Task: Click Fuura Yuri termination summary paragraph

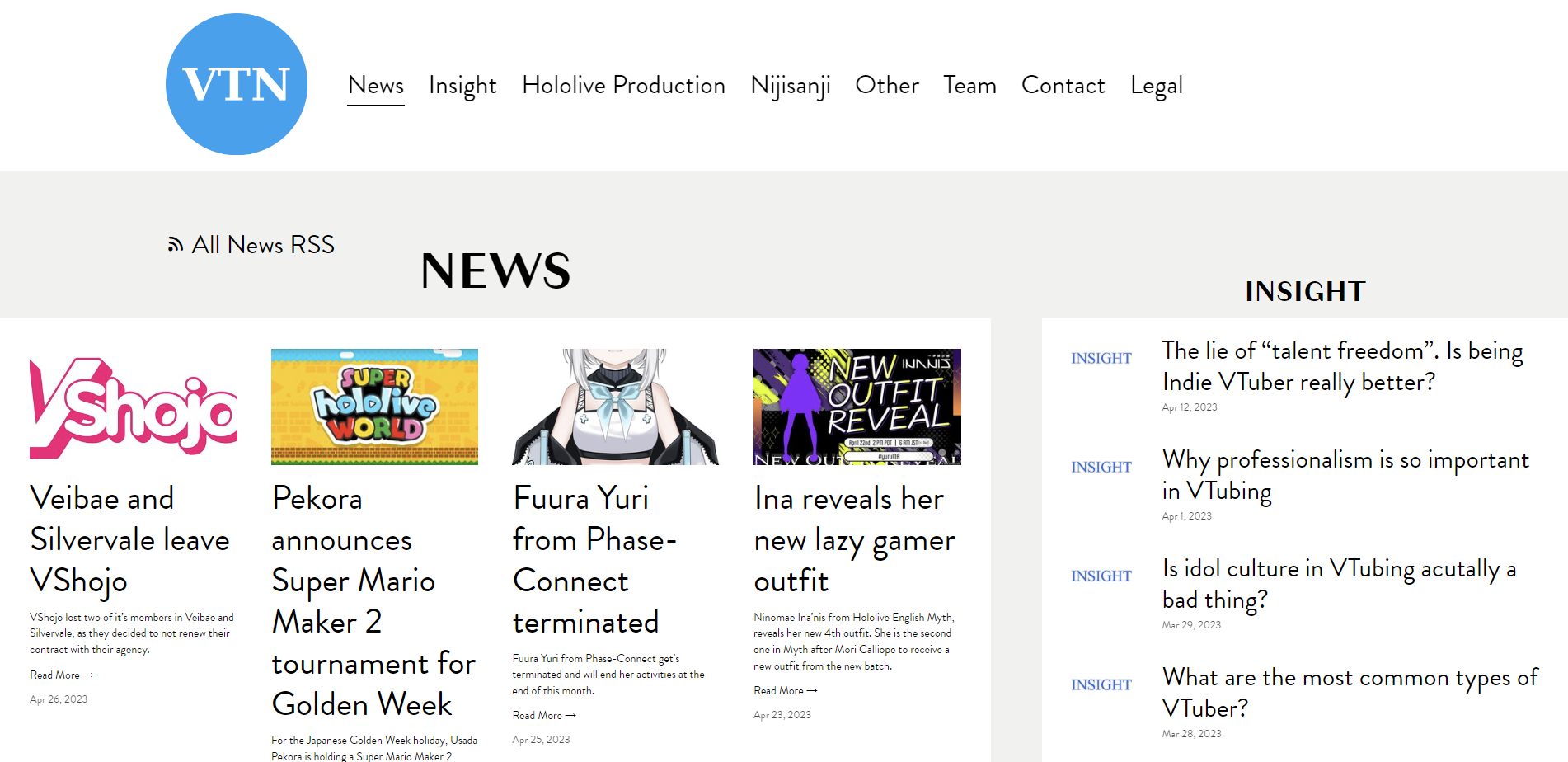Action: pos(608,675)
